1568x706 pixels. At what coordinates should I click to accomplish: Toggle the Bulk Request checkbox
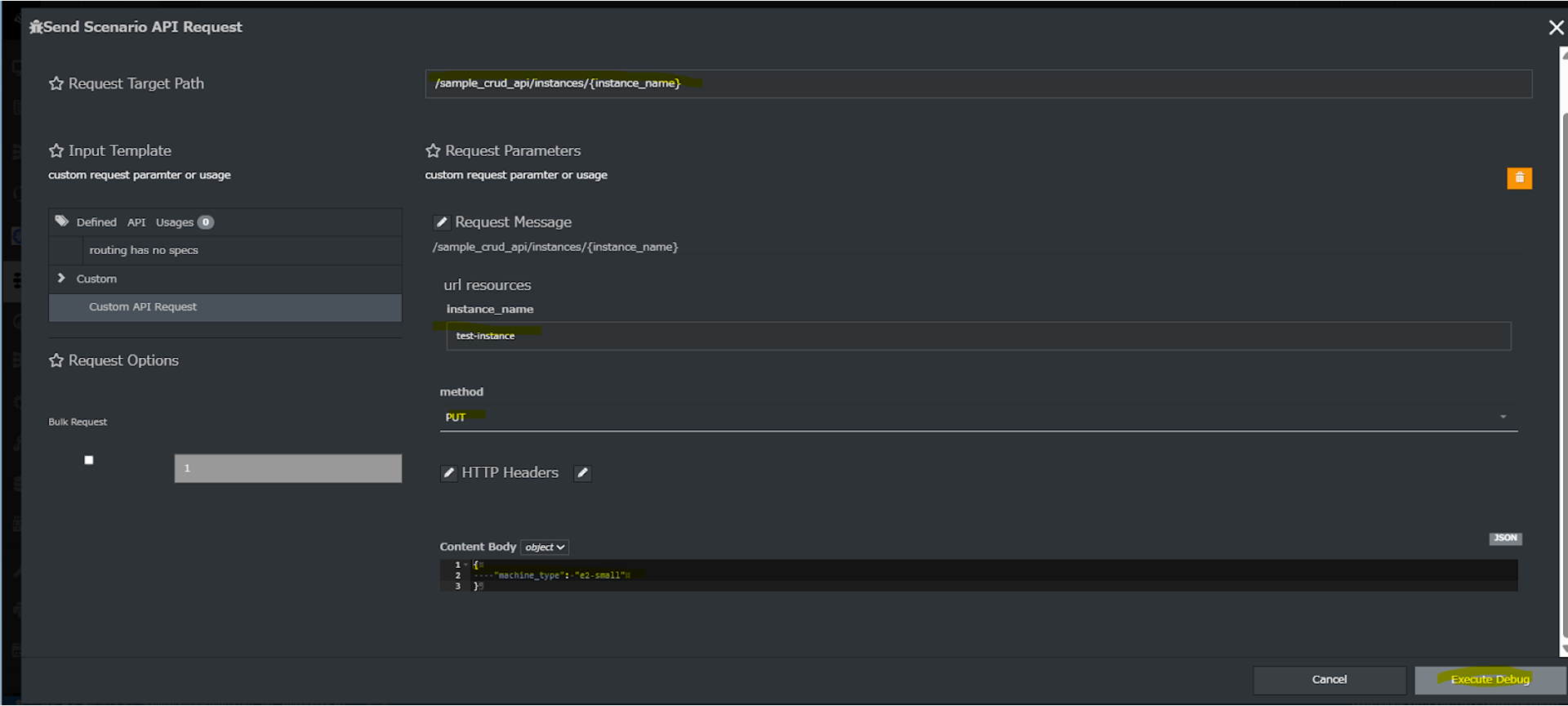point(89,460)
